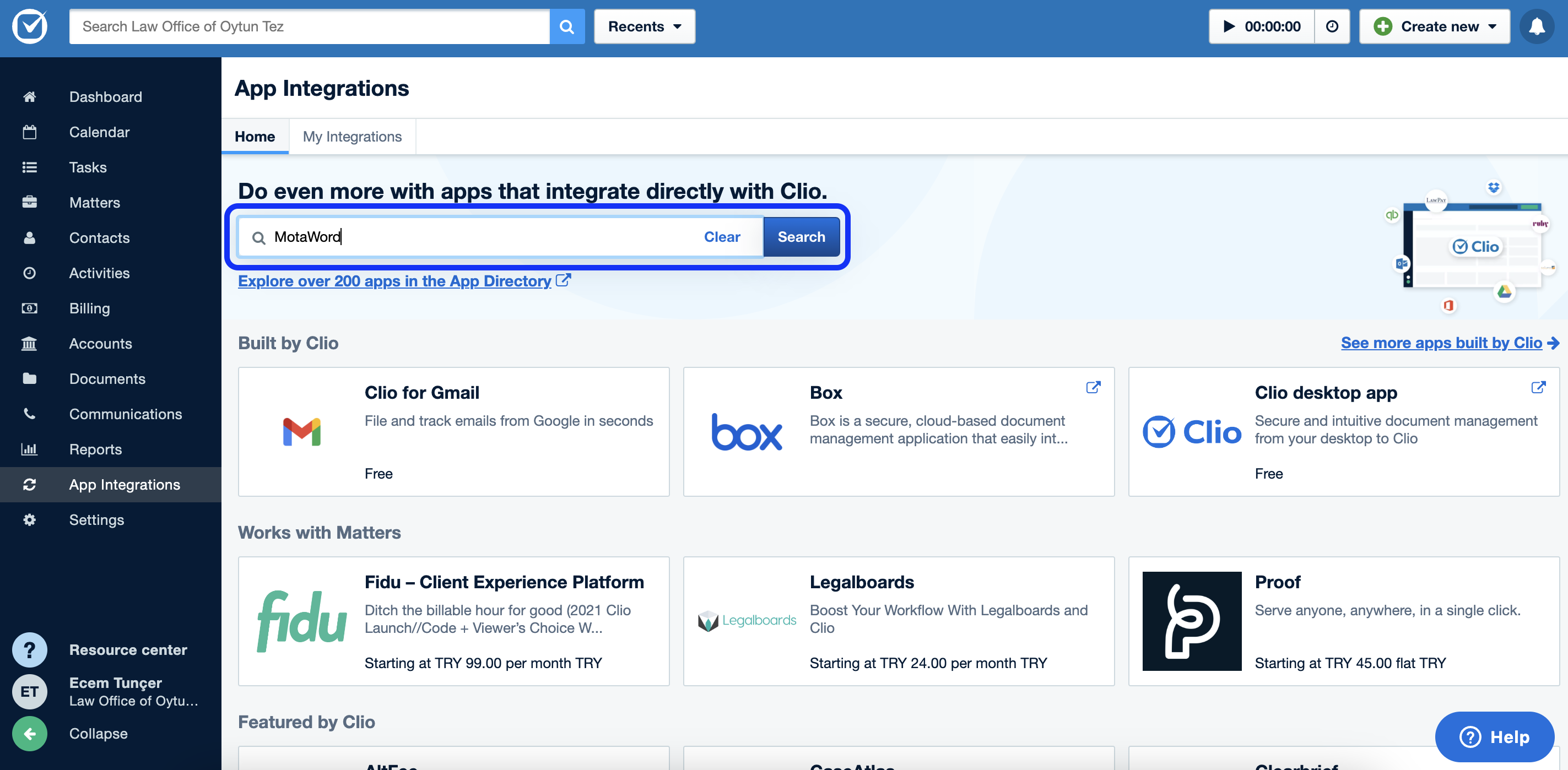Expand the Create new dropdown

click(x=1435, y=26)
